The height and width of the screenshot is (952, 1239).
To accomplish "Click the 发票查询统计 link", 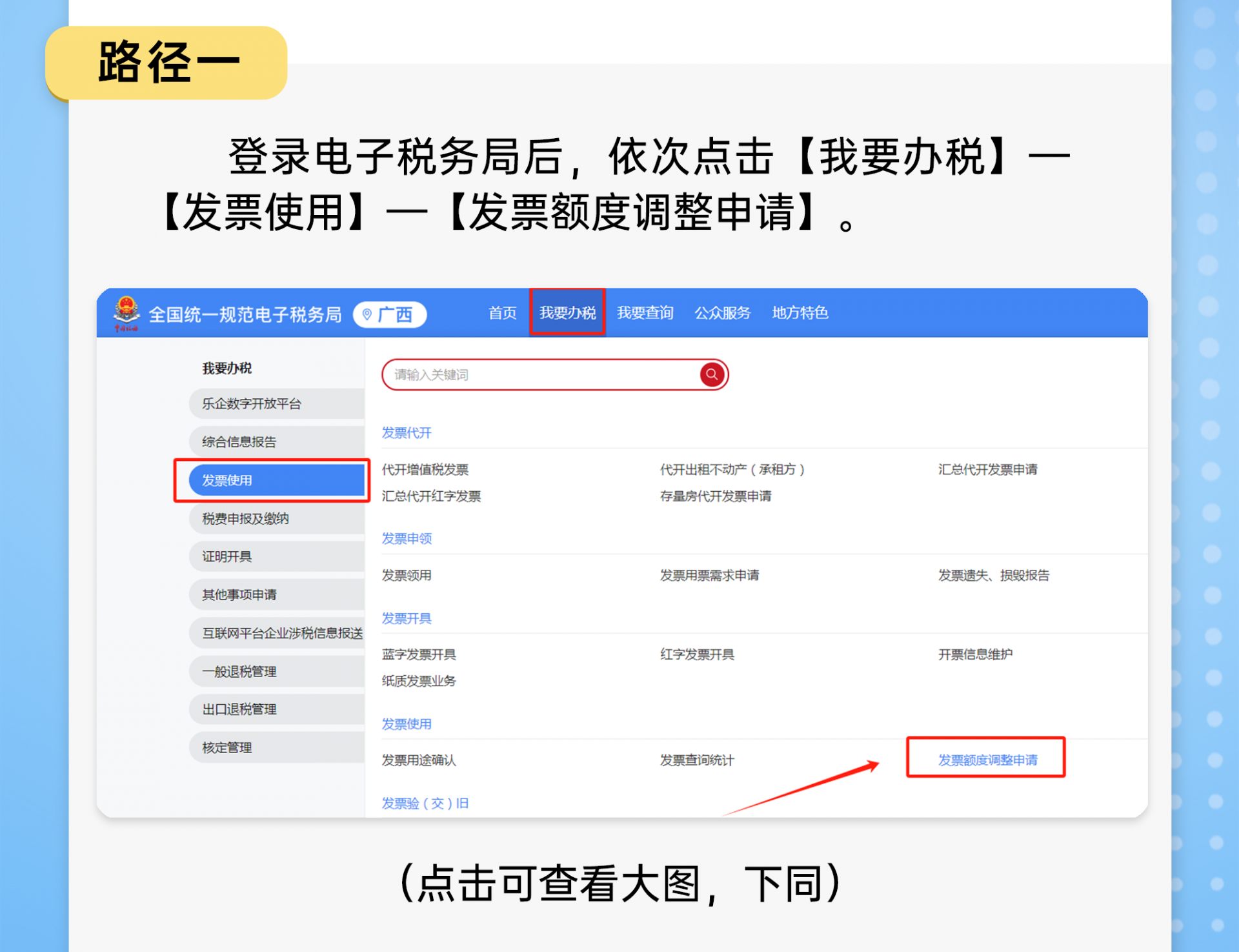I will 696,760.
